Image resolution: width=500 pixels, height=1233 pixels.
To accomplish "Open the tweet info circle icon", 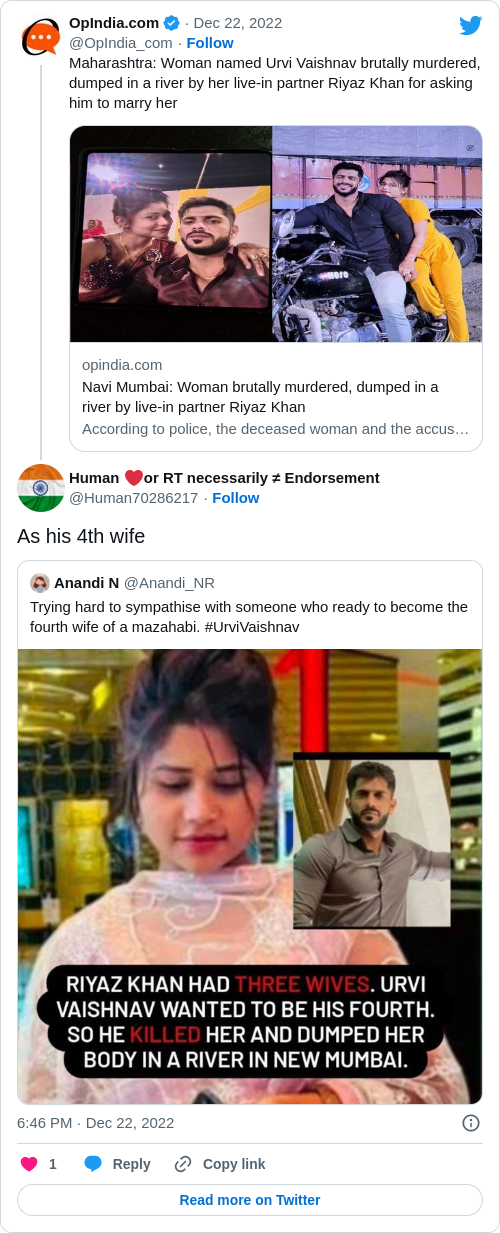I will pyautogui.click(x=471, y=1122).
